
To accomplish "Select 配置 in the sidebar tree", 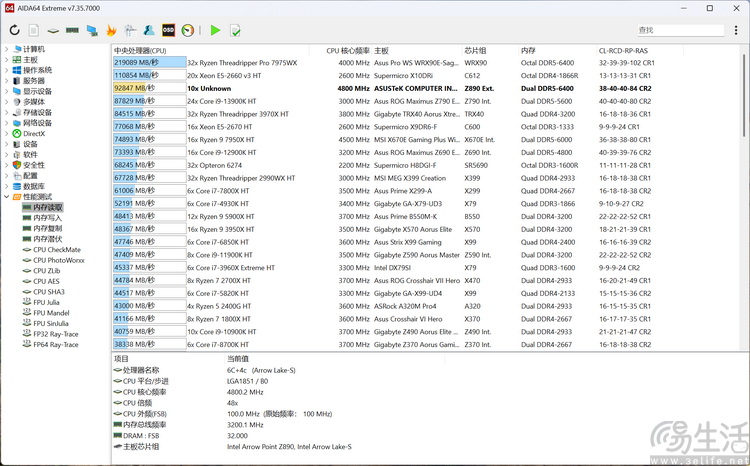I will click(x=30, y=176).
